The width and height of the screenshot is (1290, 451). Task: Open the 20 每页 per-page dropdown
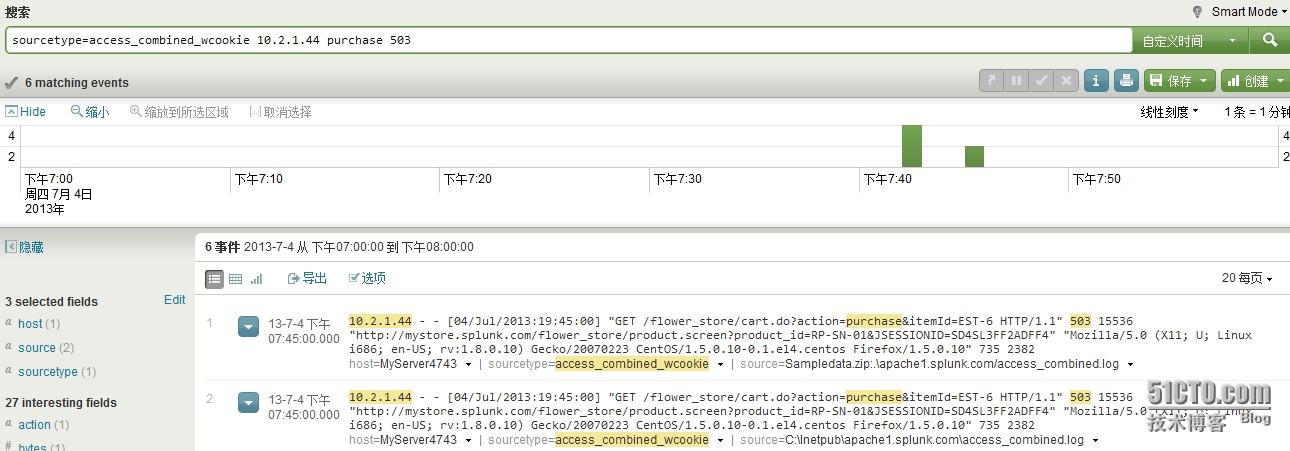(1247, 279)
